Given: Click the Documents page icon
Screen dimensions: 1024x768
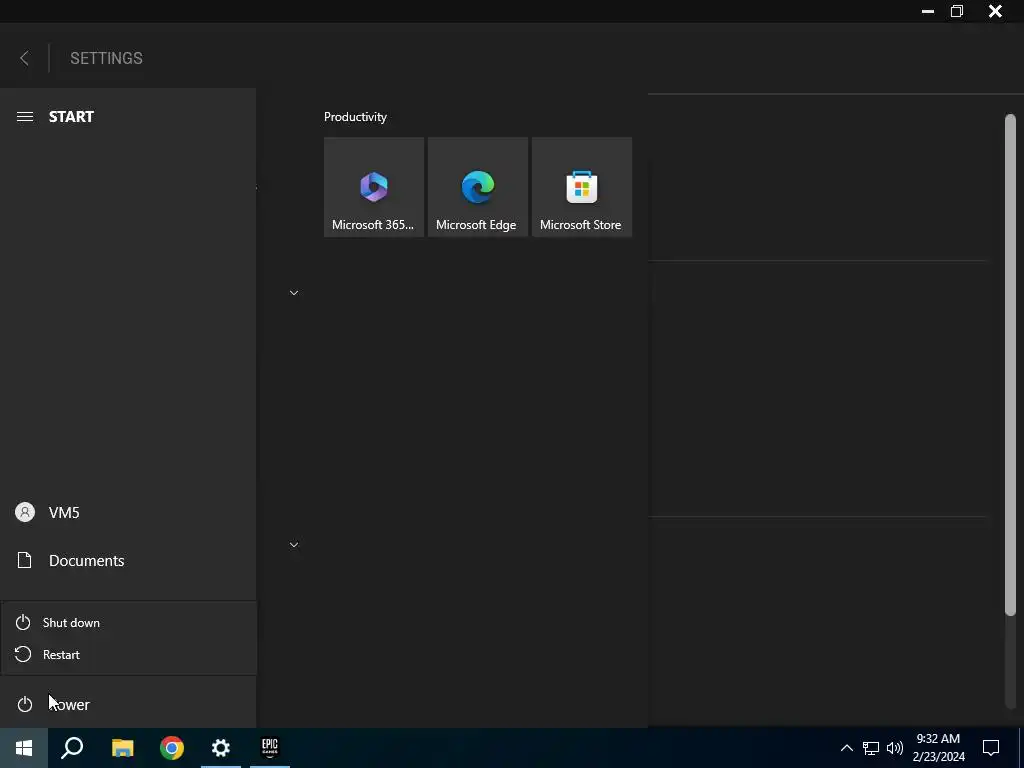Looking at the screenshot, I should [24, 560].
